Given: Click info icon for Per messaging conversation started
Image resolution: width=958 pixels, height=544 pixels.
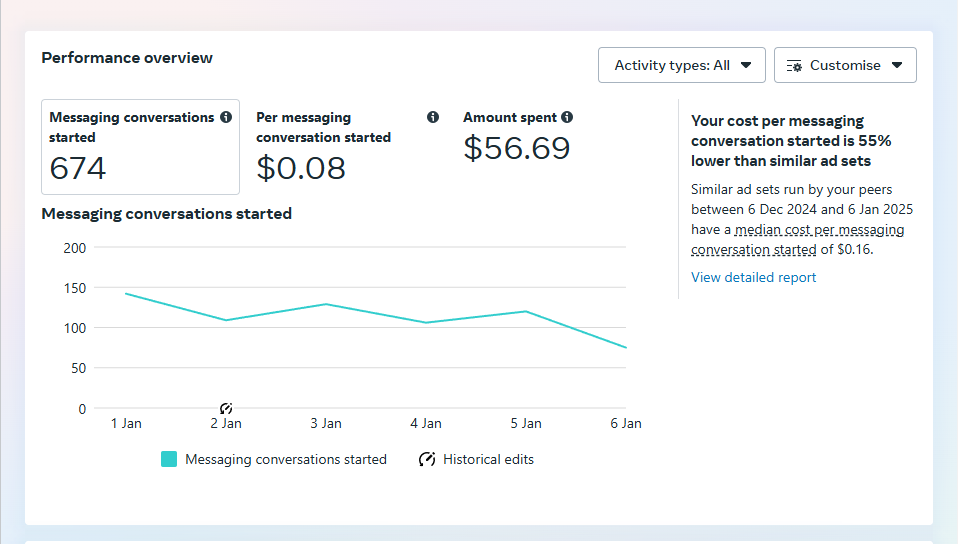Looking at the screenshot, I should click(x=433, y=117).
